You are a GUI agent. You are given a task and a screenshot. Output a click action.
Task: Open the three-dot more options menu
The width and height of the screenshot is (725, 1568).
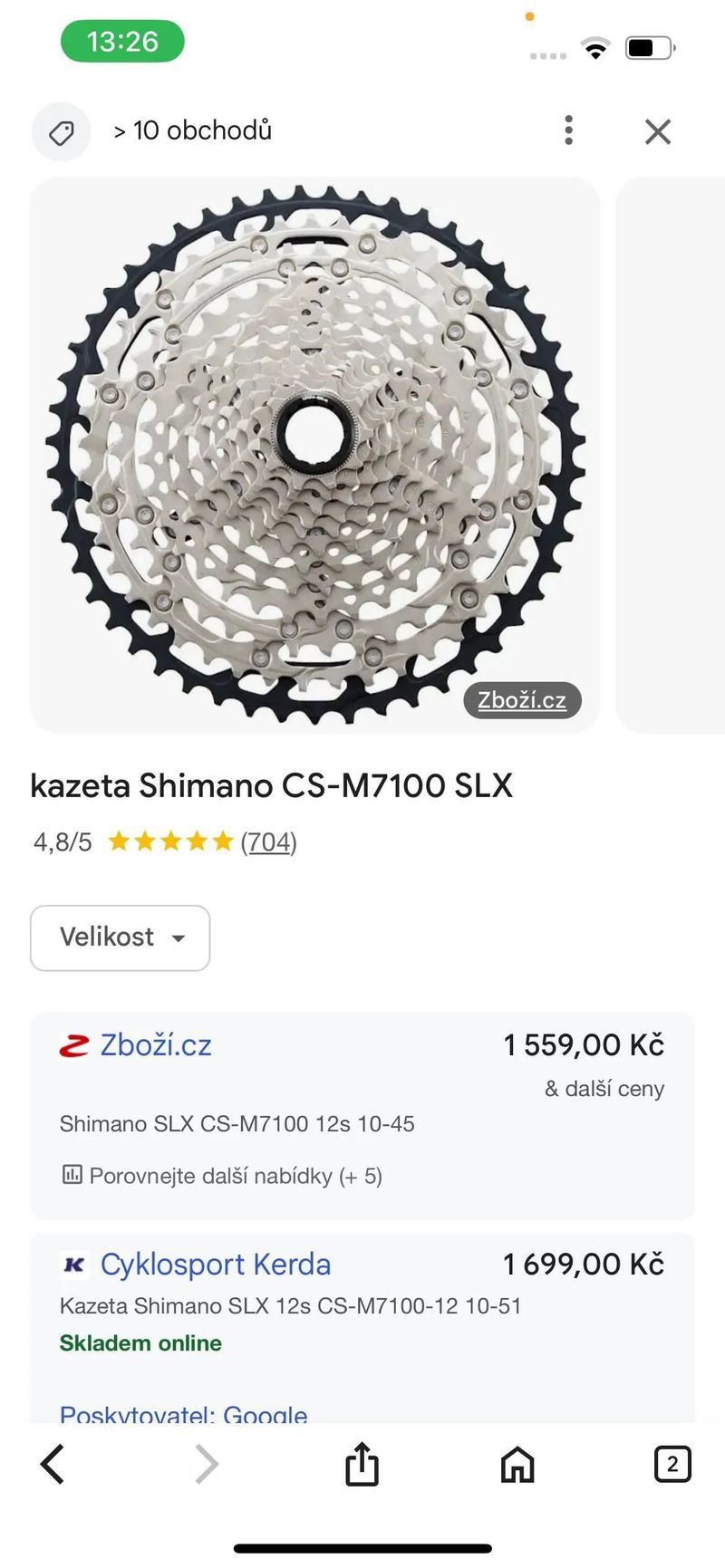(x=568, y=130)
